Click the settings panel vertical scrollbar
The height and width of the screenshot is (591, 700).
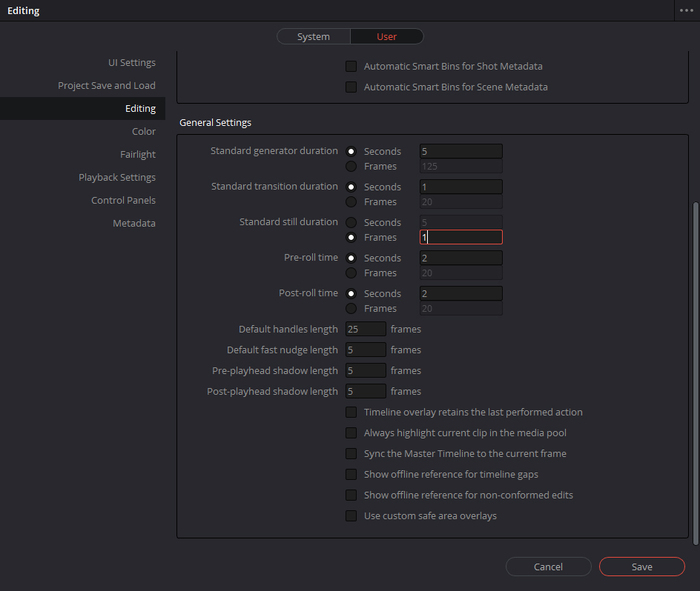(695, 370)
